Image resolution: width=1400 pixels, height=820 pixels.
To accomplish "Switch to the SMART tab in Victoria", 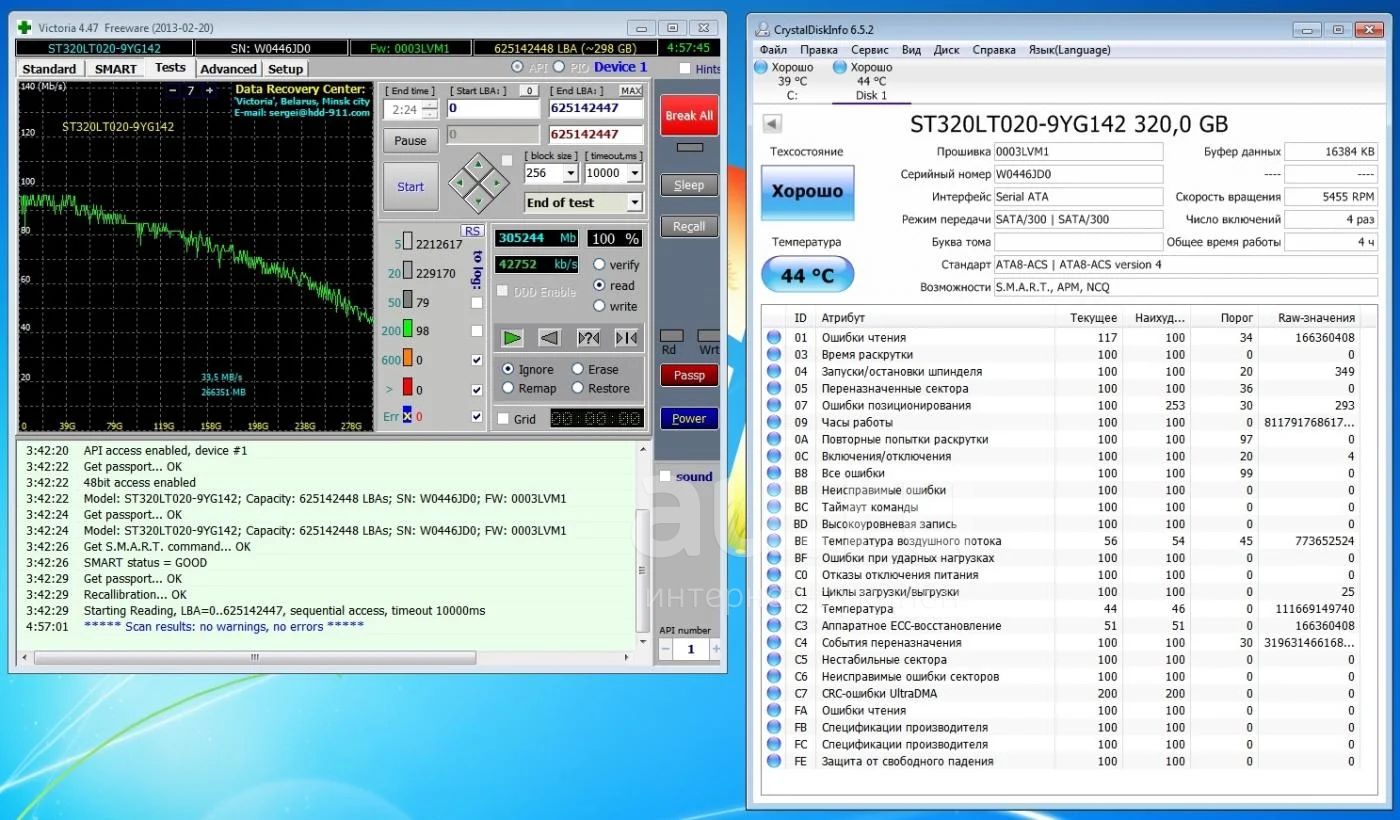I will [x=116, y=69].
